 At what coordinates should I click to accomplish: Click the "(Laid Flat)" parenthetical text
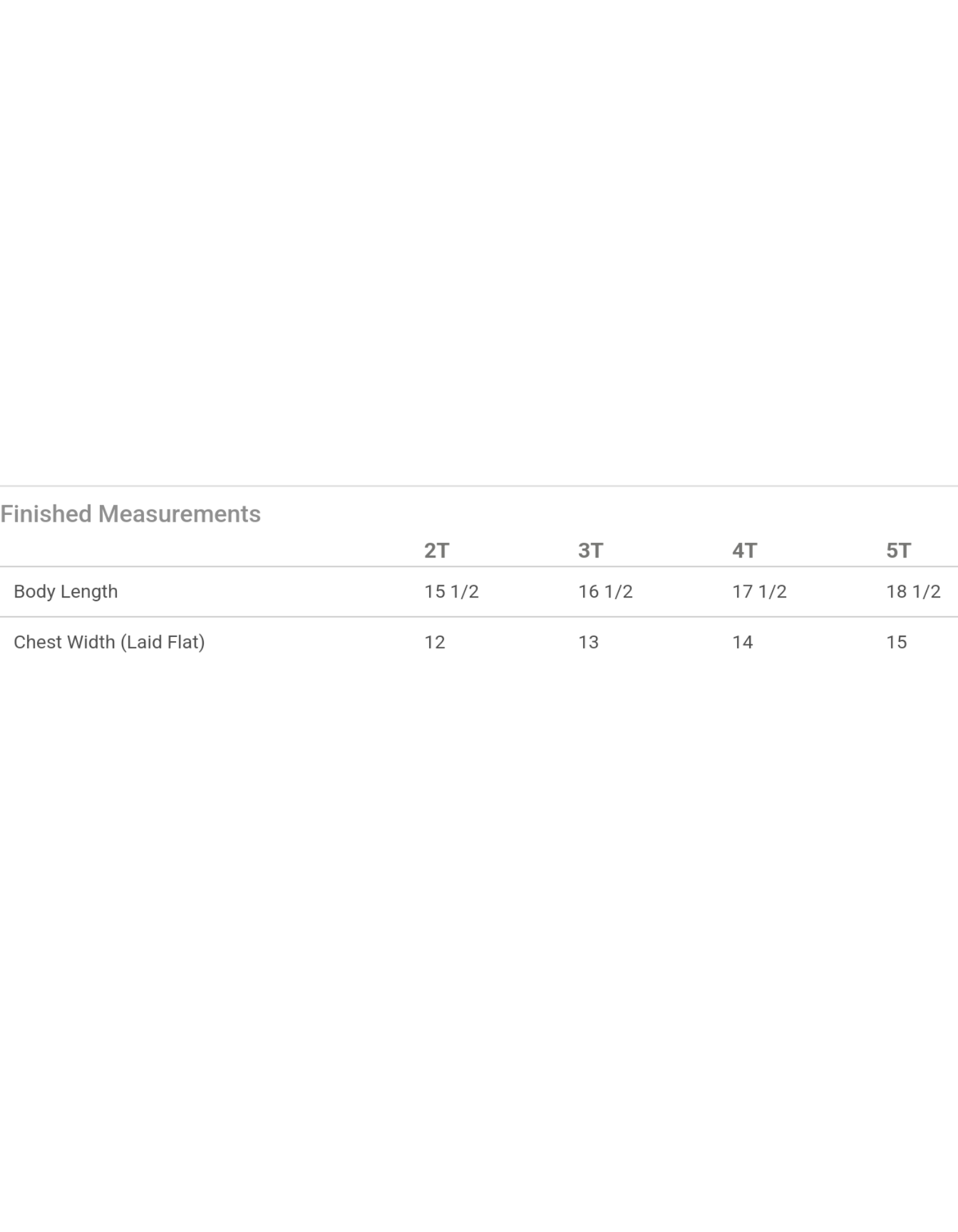tap(163, 642)
